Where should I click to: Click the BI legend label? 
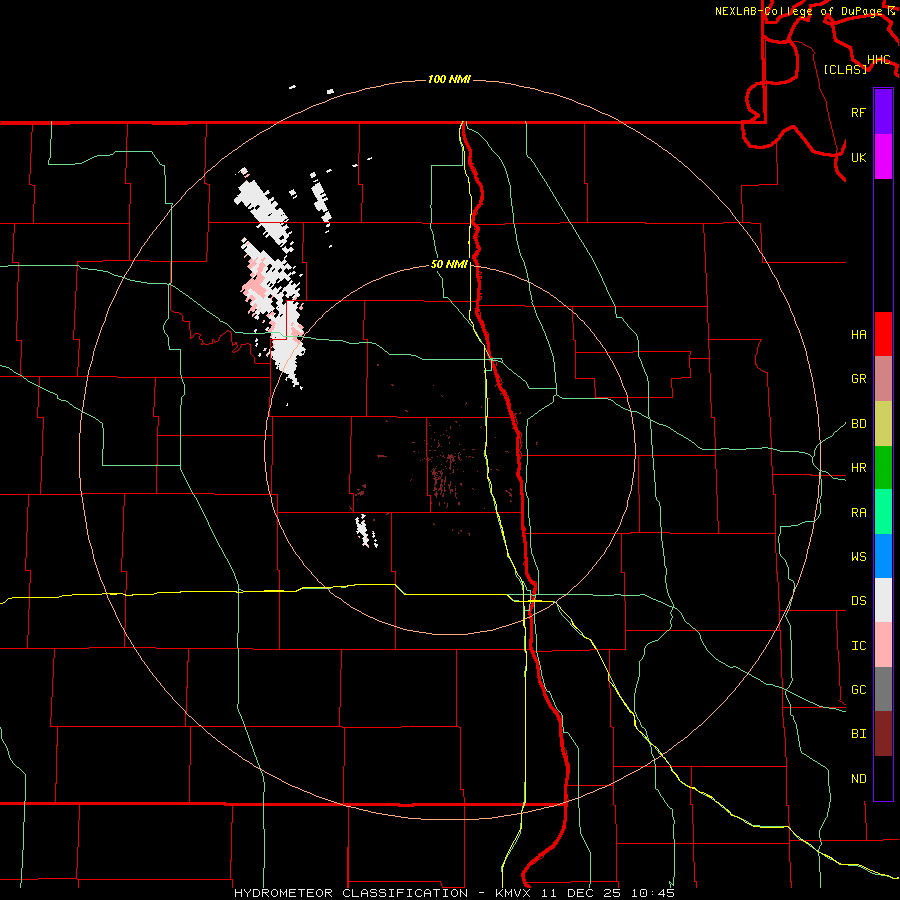(x=859, y=734)
